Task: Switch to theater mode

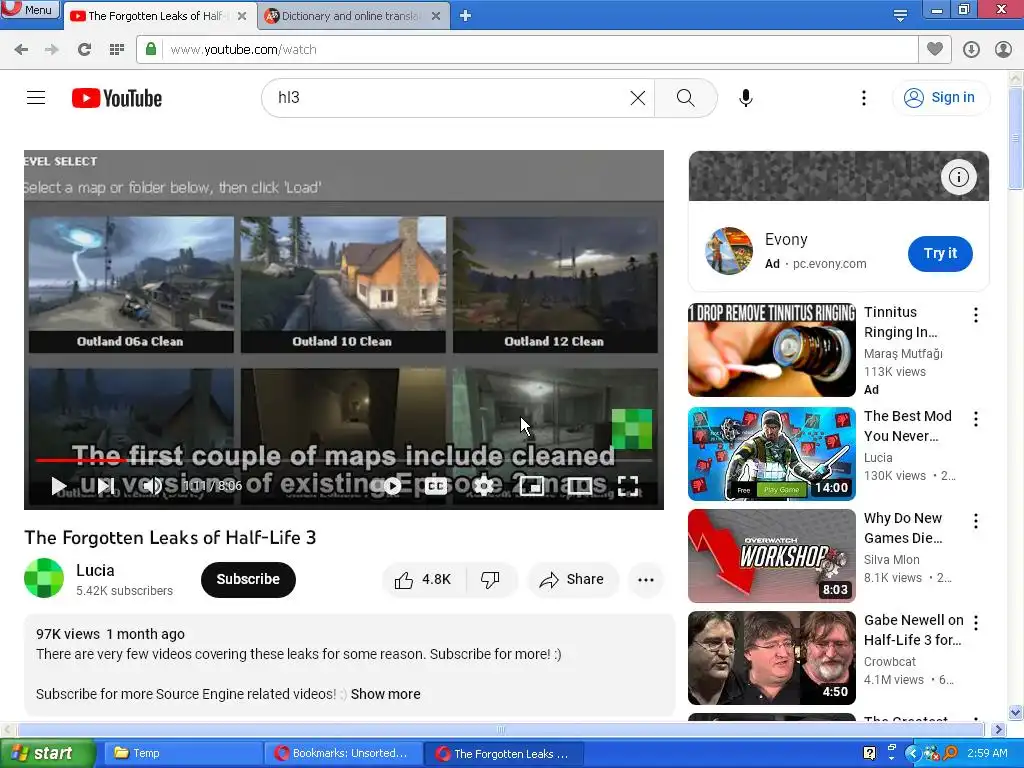Action: tap(579, 485)
